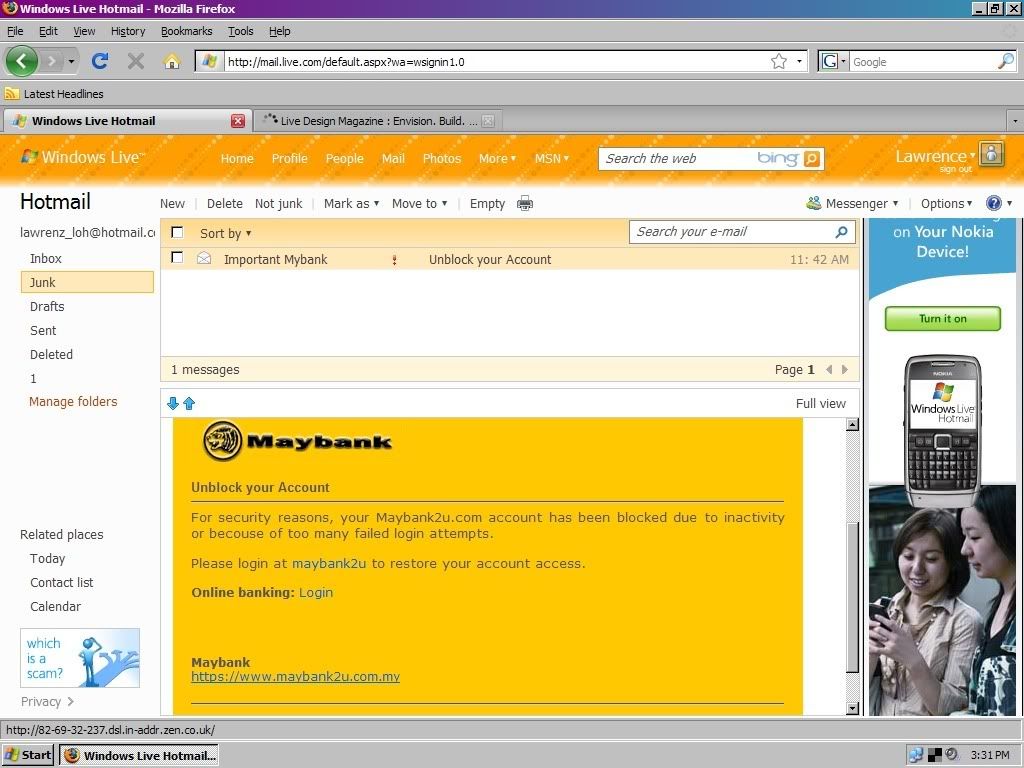Click the Latest Headlines feed icon
Image resolution: width=1024 pixels, height=768 pixels.
point(11,93)
